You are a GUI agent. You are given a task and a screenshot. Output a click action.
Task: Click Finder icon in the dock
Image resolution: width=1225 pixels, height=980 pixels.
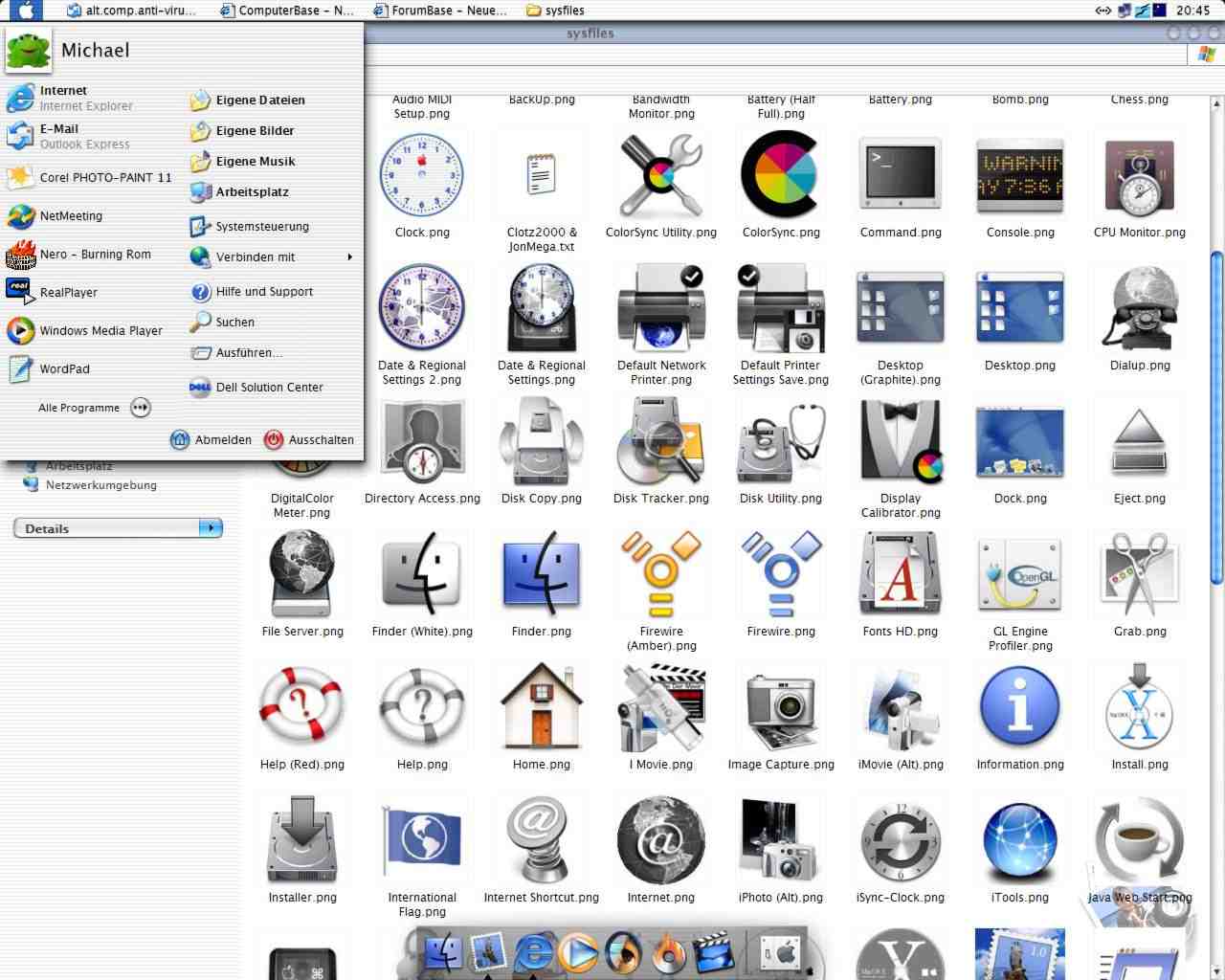(x=443, y=953)
